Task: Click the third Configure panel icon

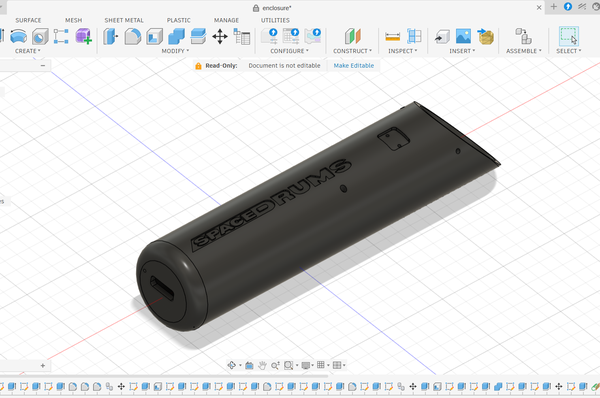Action: tap(313, 36)
